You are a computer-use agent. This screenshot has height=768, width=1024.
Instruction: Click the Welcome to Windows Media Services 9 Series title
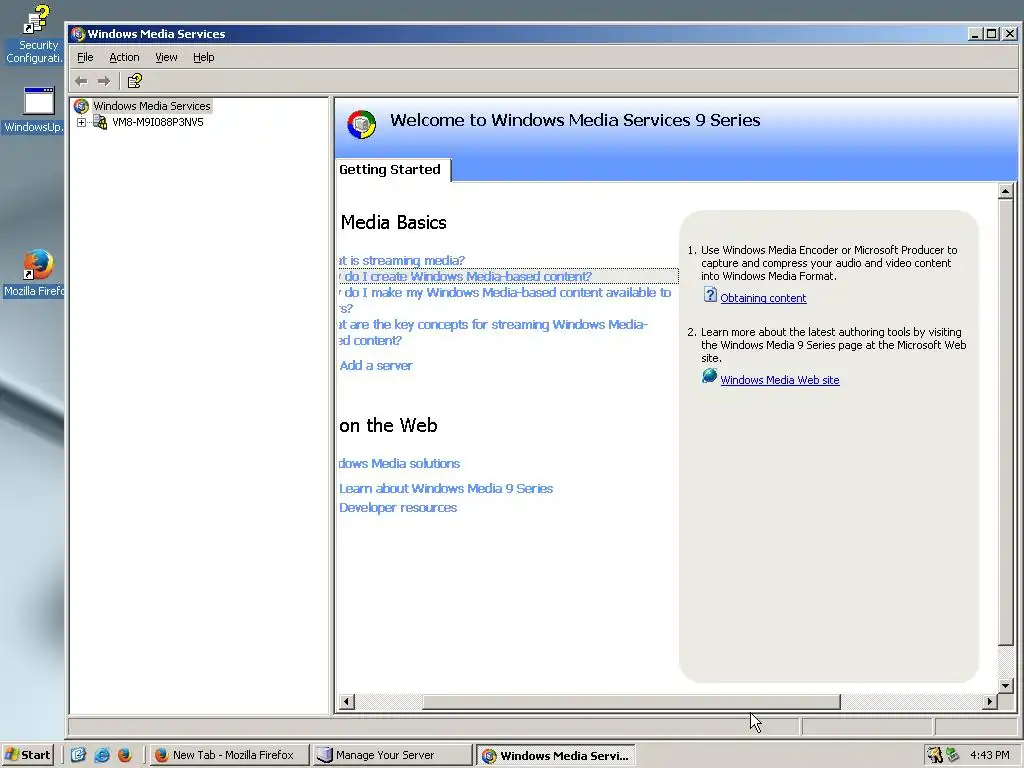click(575, 120)
